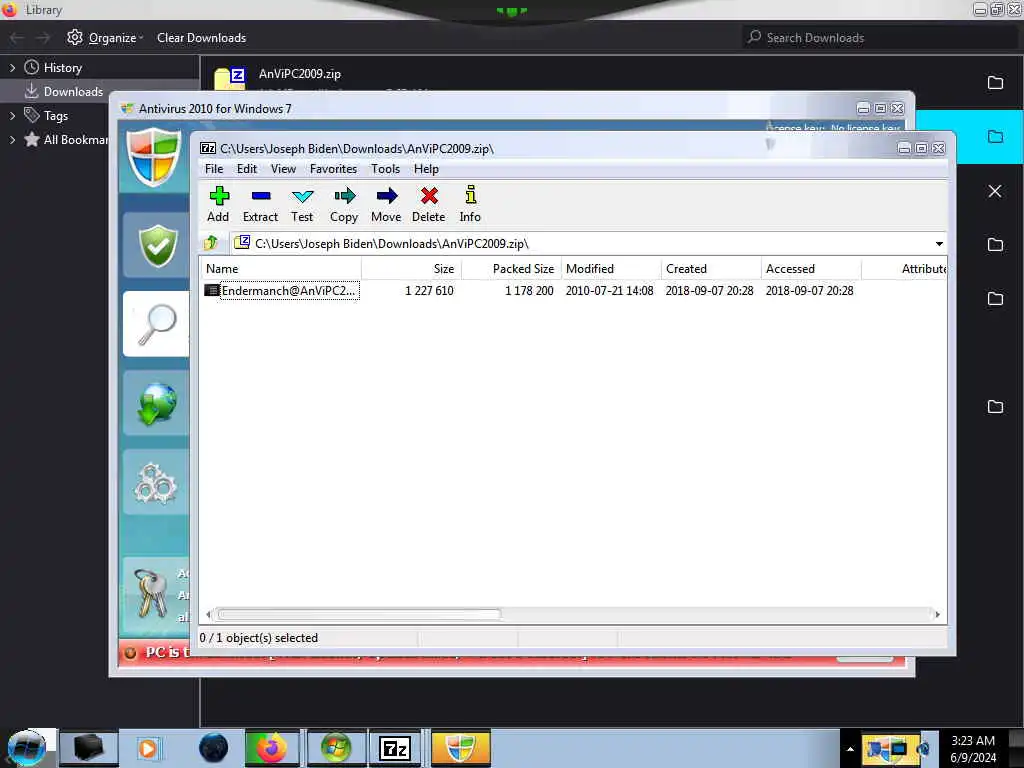Click the Copy toolbar icon
This screenshot has width=1024, height=768.
344,204
